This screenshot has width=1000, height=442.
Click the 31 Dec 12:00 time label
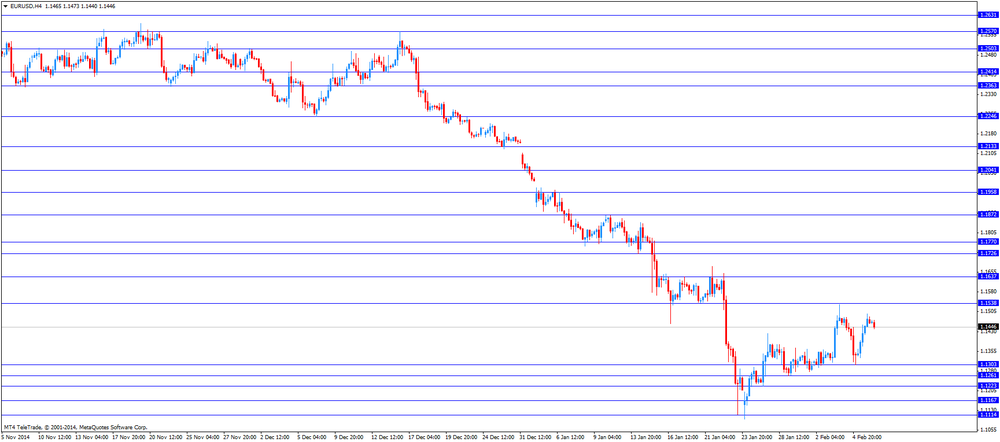tap(535, 438)
